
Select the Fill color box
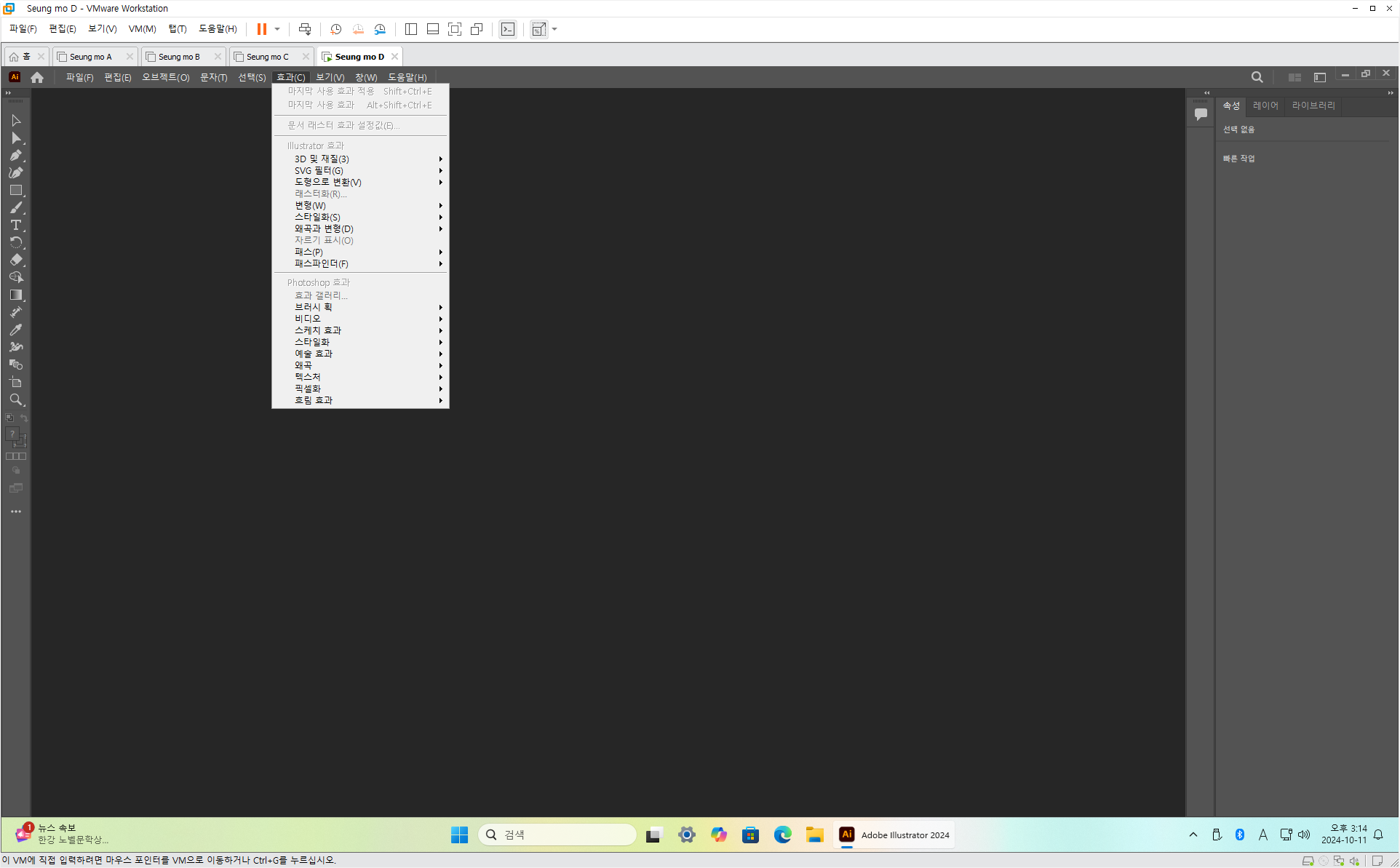(12, 434)
